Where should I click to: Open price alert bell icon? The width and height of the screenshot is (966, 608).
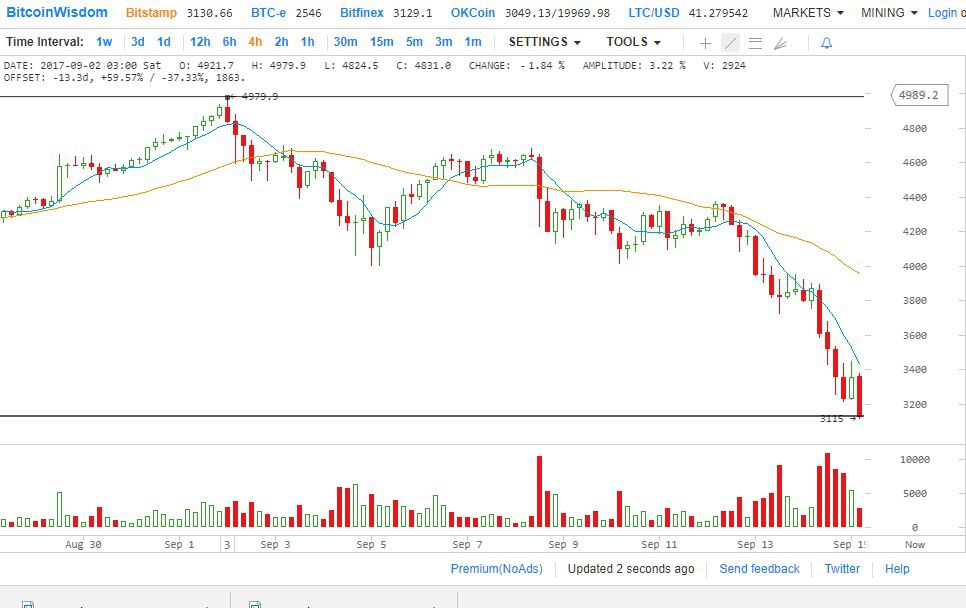pos(827,43)
